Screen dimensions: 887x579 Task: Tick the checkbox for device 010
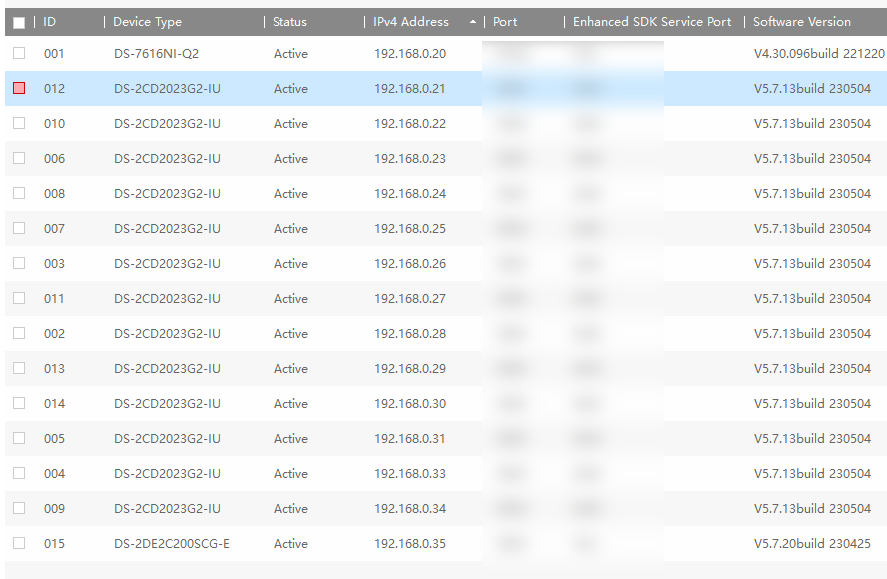pos(19,123)
